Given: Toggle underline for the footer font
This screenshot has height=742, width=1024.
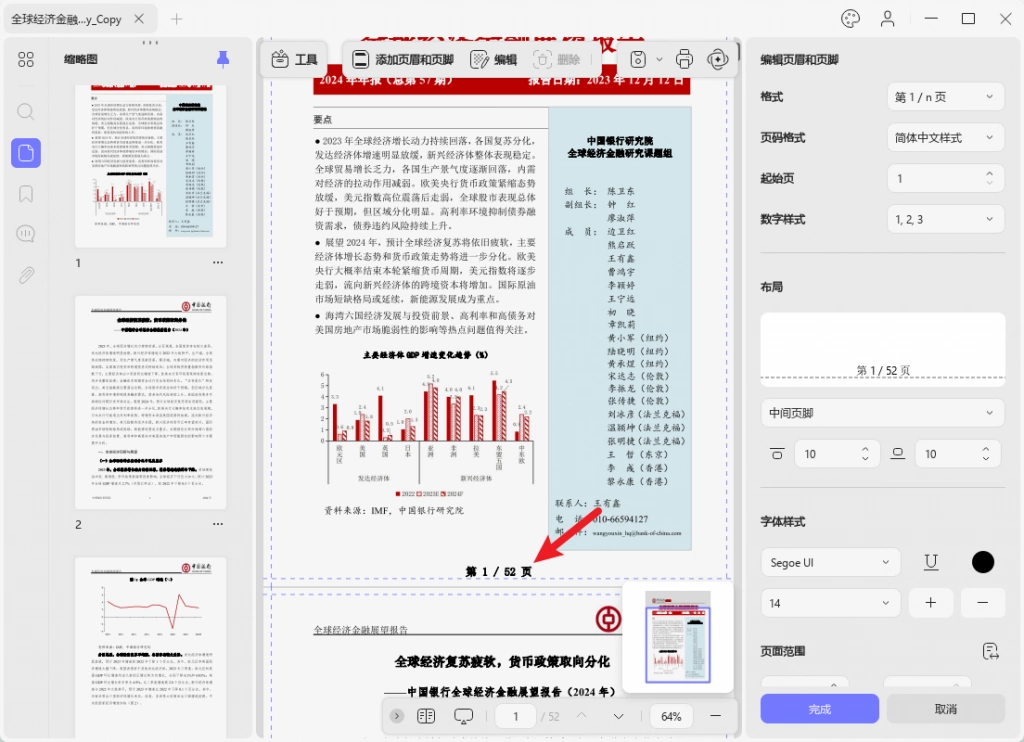Looking at the screenshot, I should click(x=931, y=562).
